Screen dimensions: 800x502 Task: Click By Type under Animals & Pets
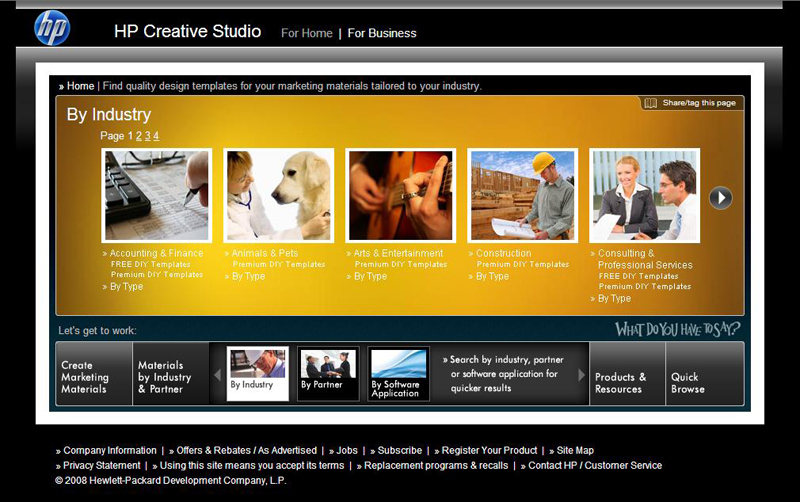click(x=248, y=276)
